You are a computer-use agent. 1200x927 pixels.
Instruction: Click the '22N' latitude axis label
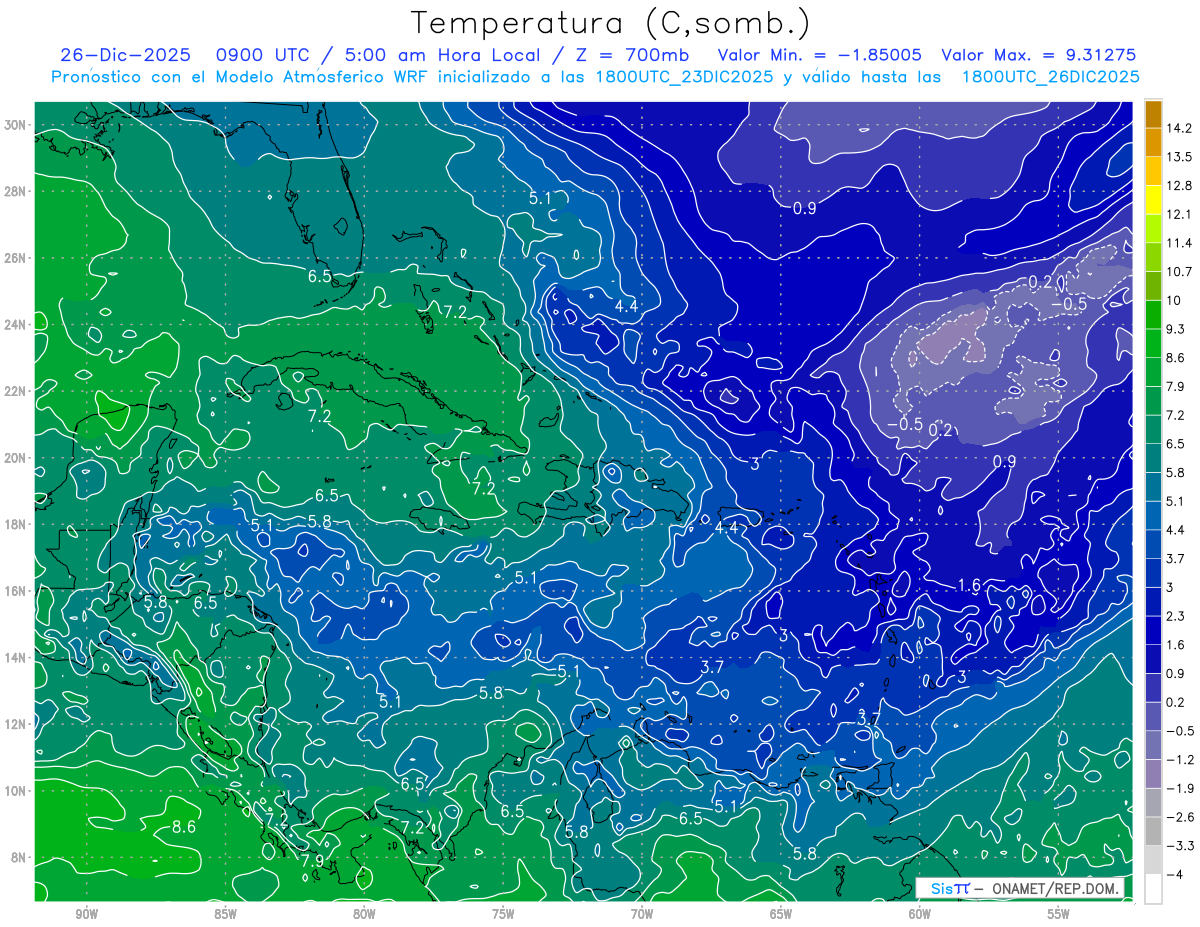click(16, 391)
